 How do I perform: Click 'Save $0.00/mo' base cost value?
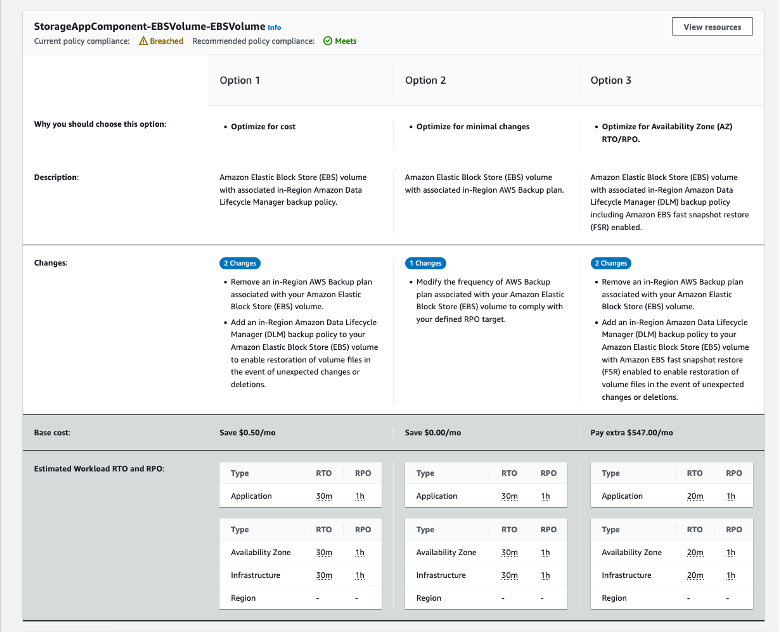click(x=433, y=432)
